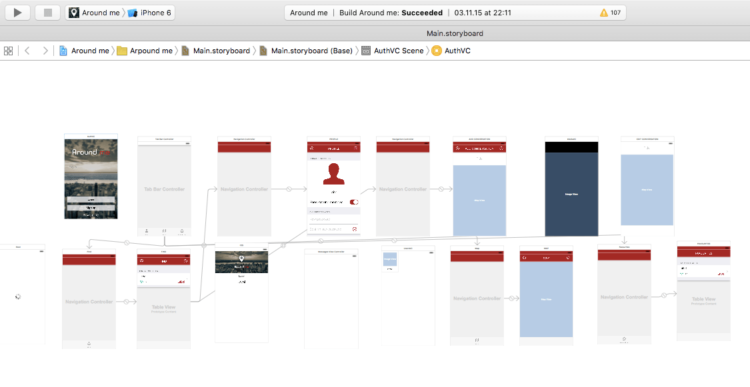
Task: Stop the running app with Stop button
Action: point(48,12)
